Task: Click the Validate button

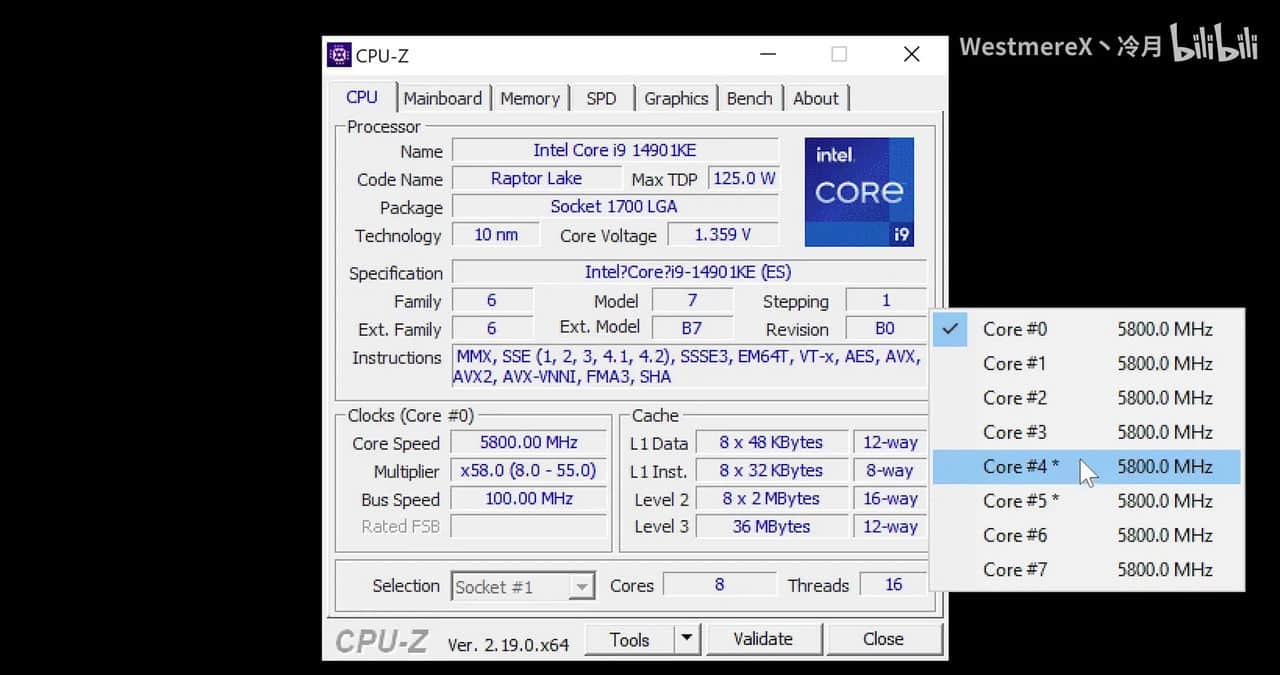Action: tap(763, 639)
